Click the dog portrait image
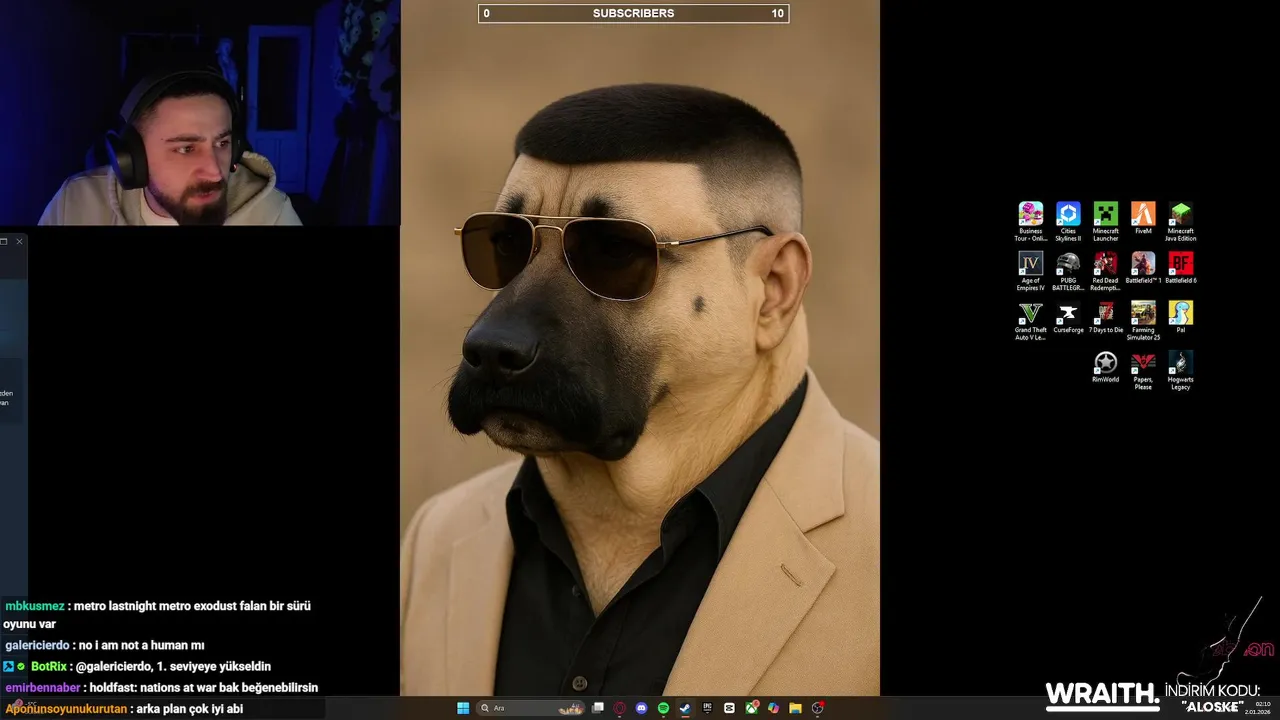 (640, 348)
